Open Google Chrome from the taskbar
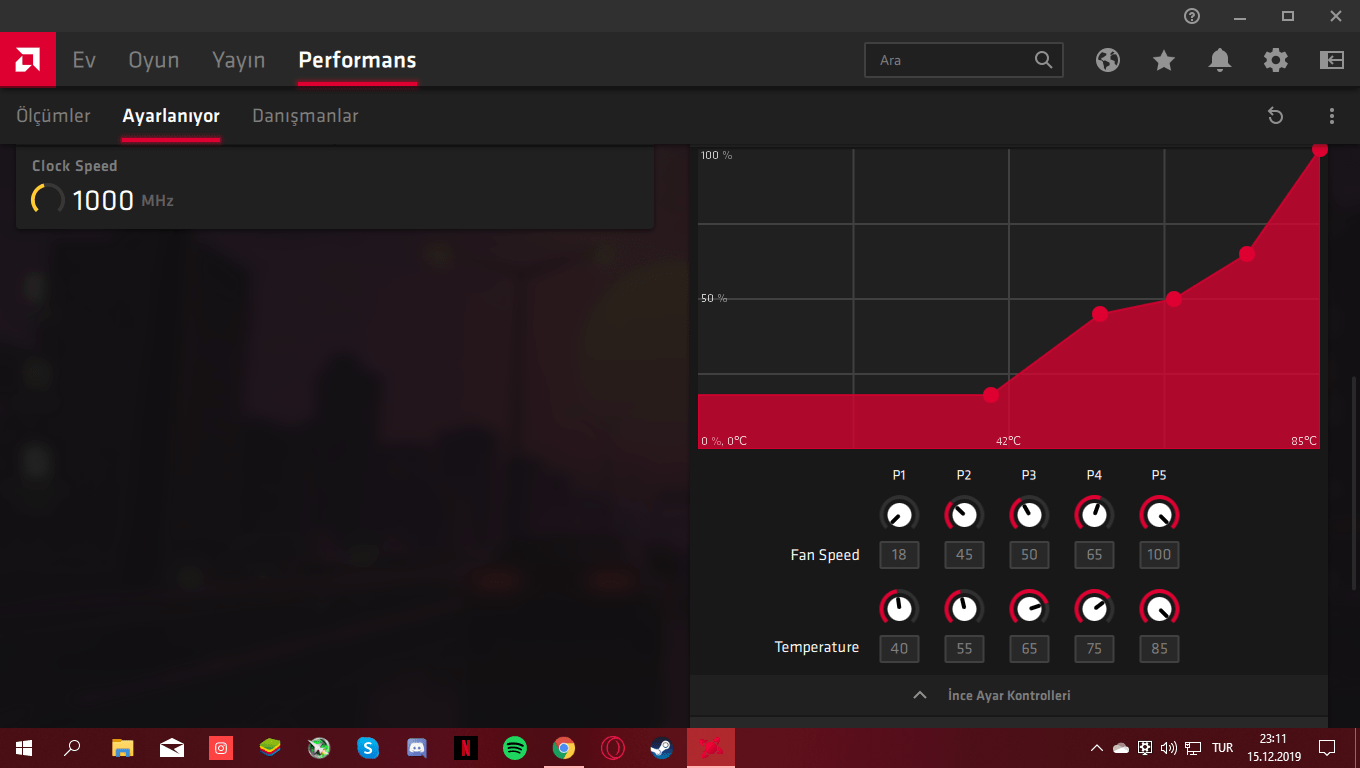Image resolution: width=1360 pixels, height=768 pixels. tap(564, 747)
